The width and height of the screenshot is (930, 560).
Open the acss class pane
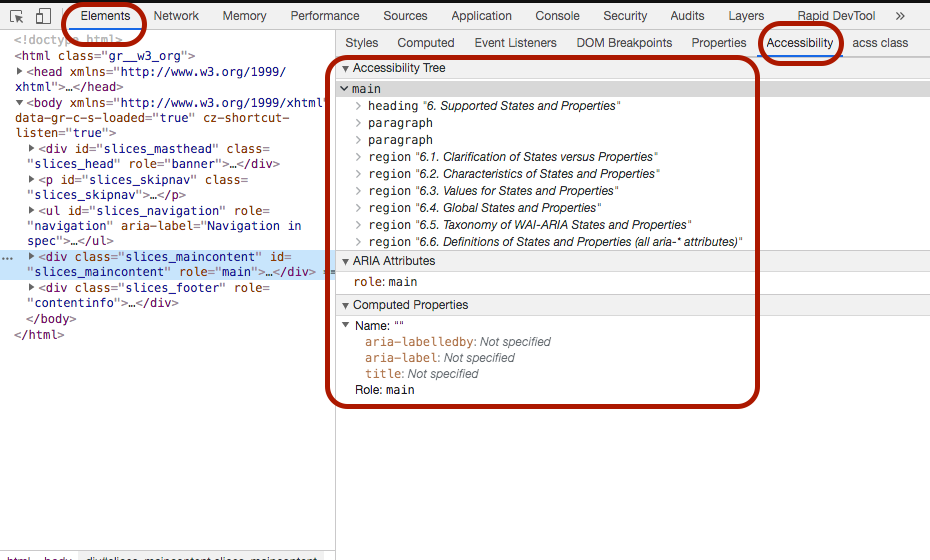880,43
